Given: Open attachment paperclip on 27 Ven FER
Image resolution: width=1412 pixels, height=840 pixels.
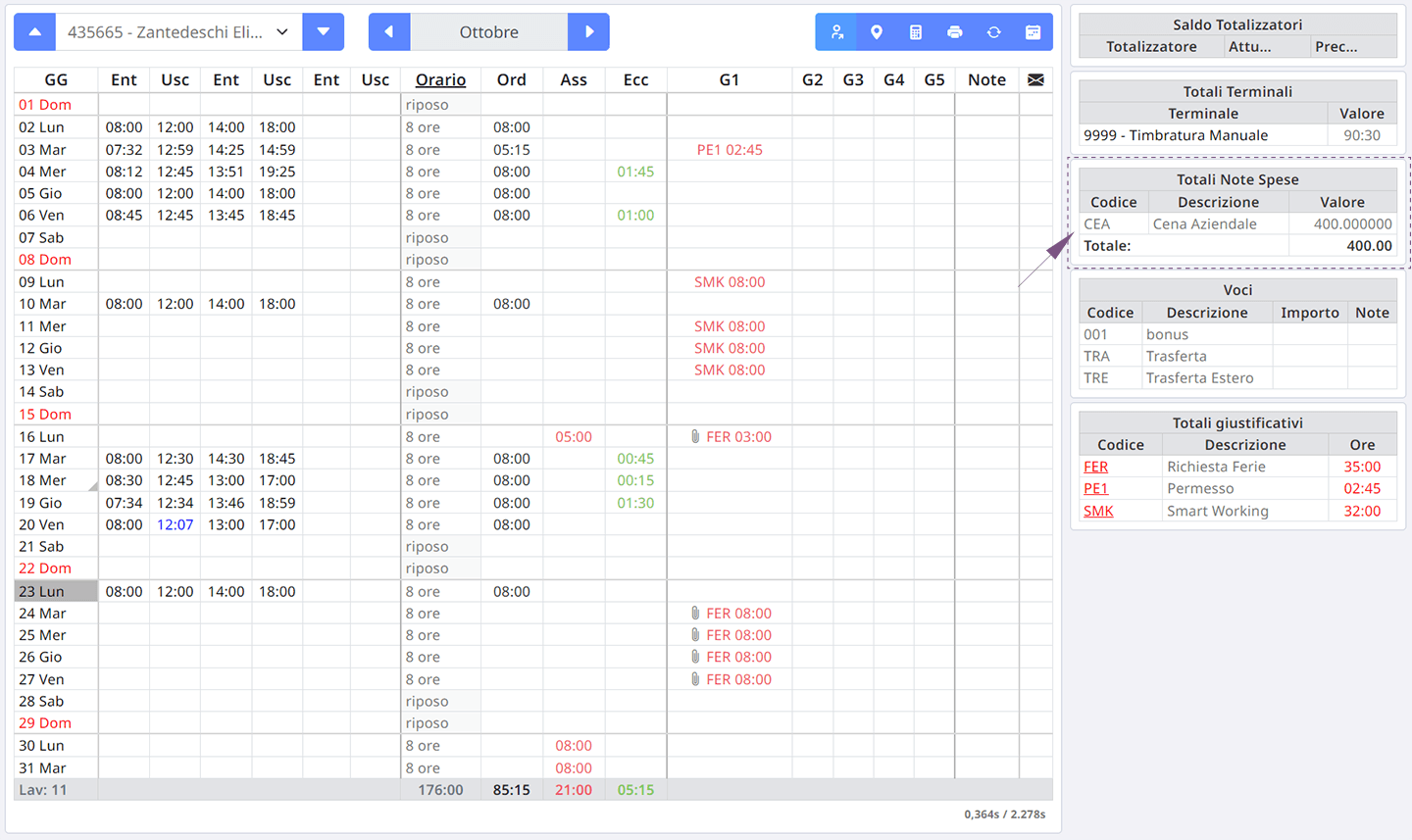Looking at the screenshot, I should pyautogui.click(x=695, y=679).
